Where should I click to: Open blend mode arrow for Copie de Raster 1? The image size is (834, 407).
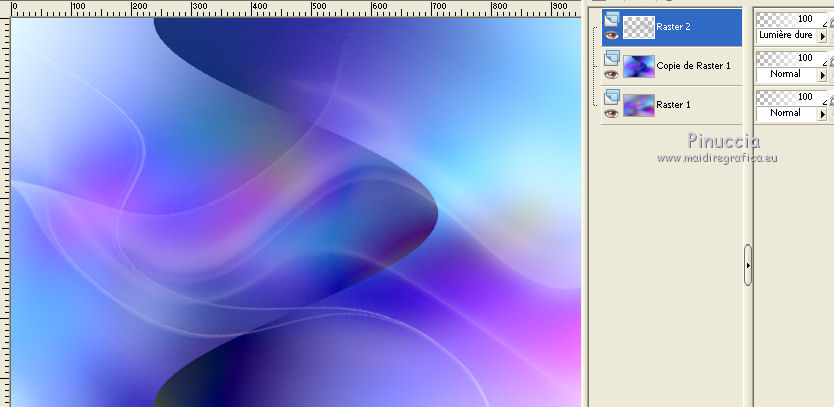click(822, 75)
